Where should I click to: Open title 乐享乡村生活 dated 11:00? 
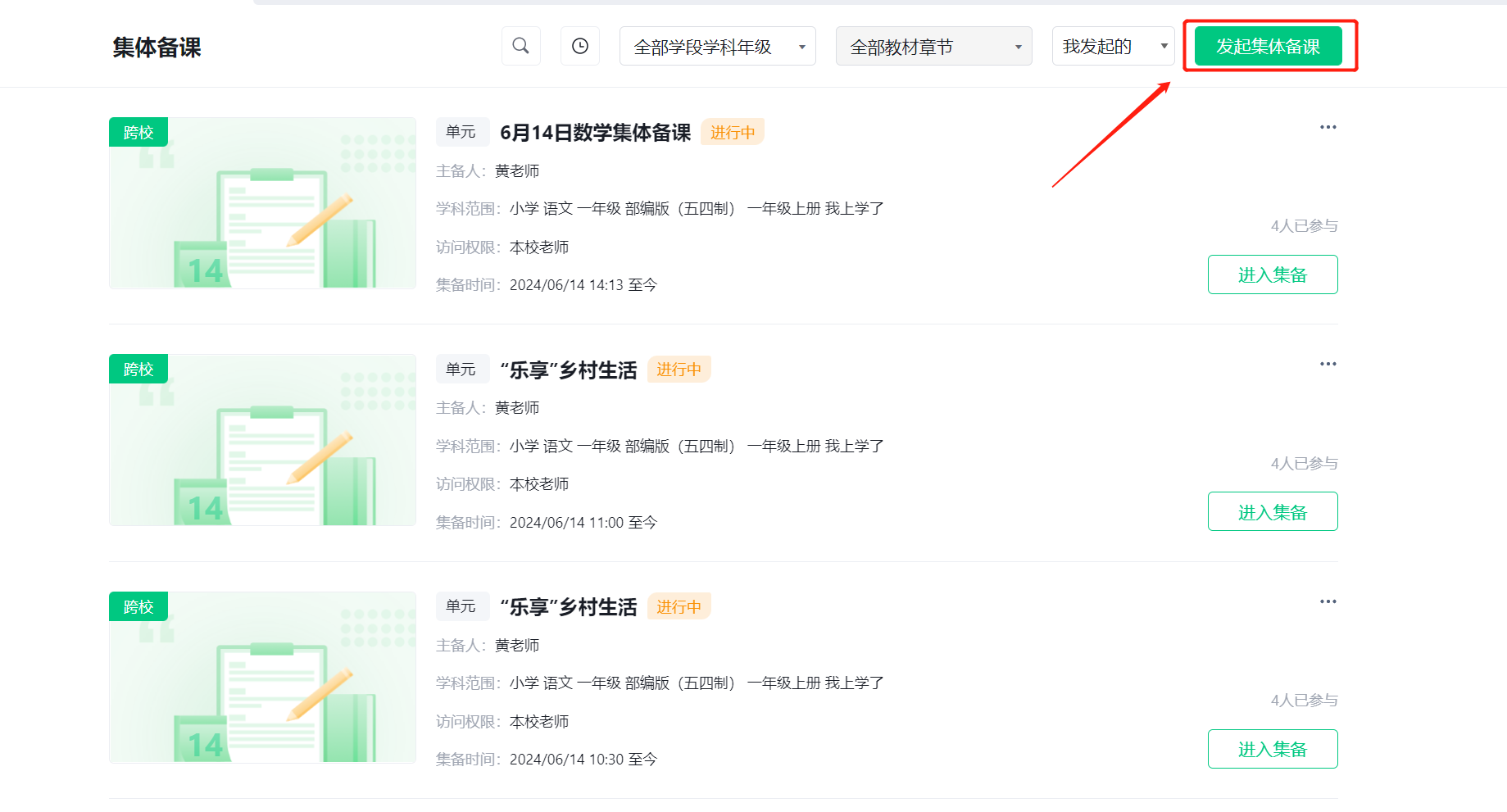coord(569,370)
